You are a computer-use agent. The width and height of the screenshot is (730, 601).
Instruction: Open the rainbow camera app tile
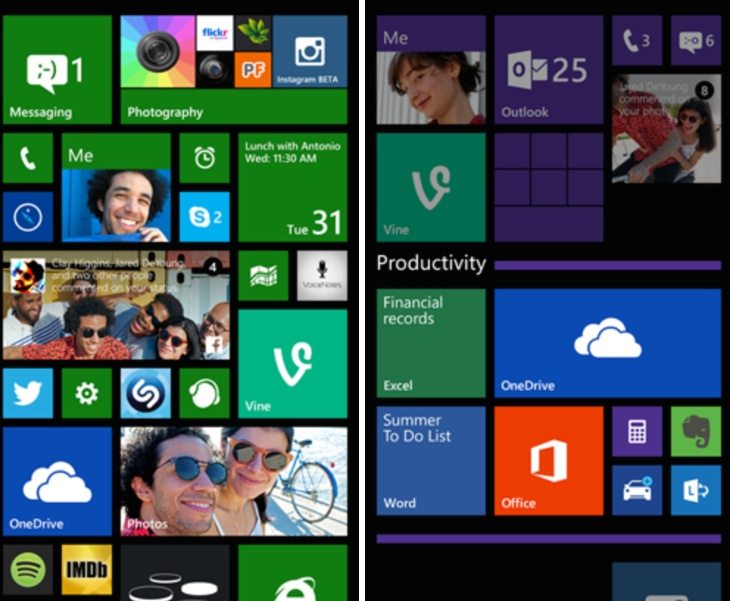tap(158, 51)
